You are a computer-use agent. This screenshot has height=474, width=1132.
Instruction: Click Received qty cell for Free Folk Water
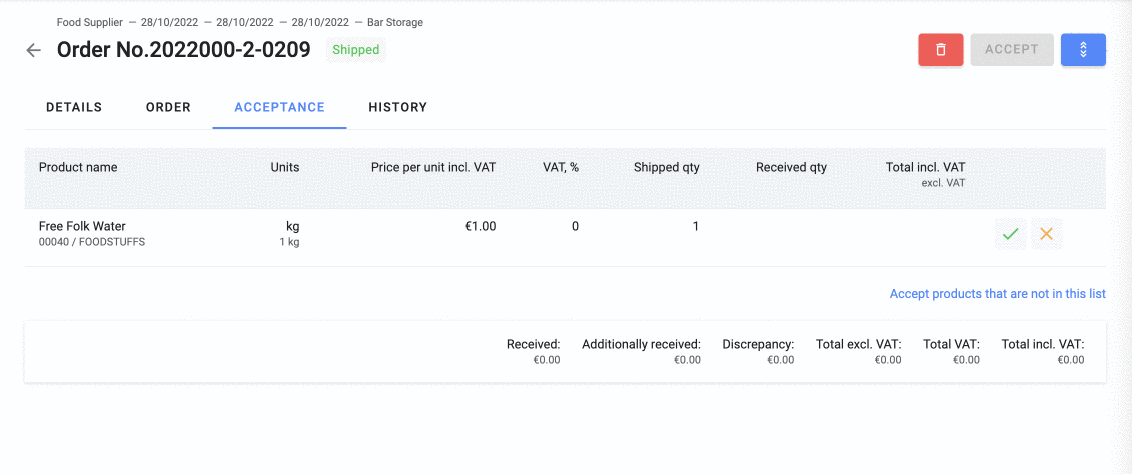coord(791,227)
